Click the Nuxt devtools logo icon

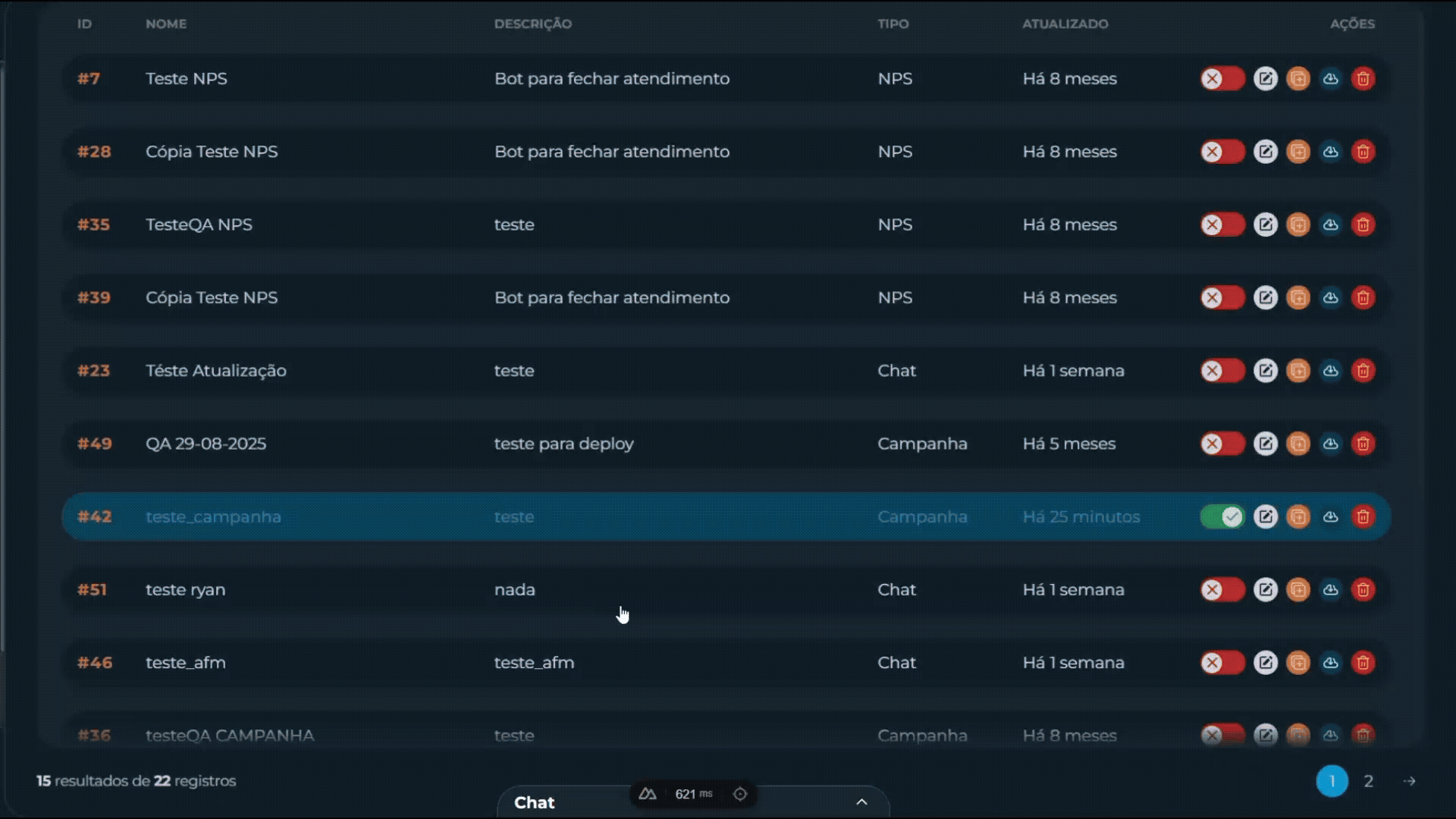click(648, 794)
